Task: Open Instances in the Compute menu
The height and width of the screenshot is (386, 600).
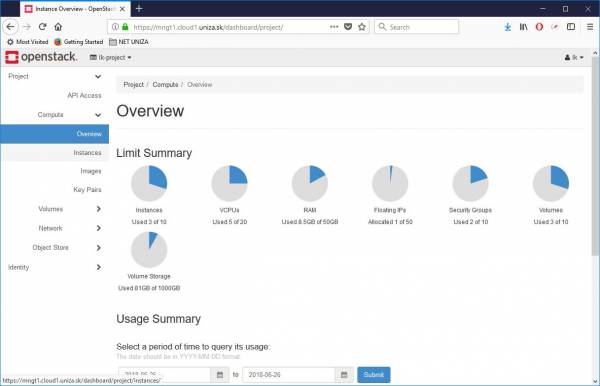Action: coord(87,153)
